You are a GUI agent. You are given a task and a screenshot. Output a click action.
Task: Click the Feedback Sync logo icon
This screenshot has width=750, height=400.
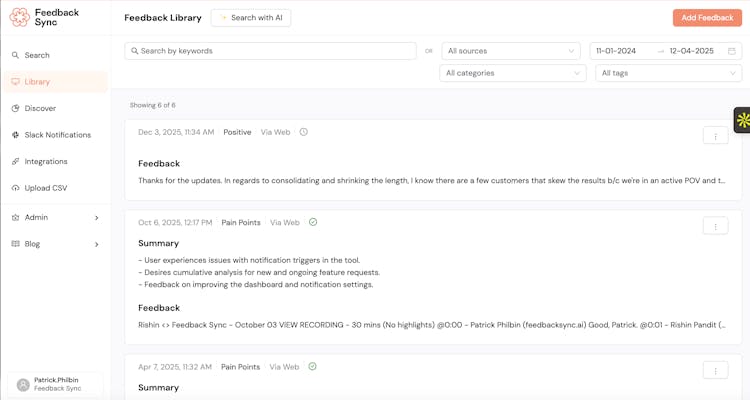point(19,17)
